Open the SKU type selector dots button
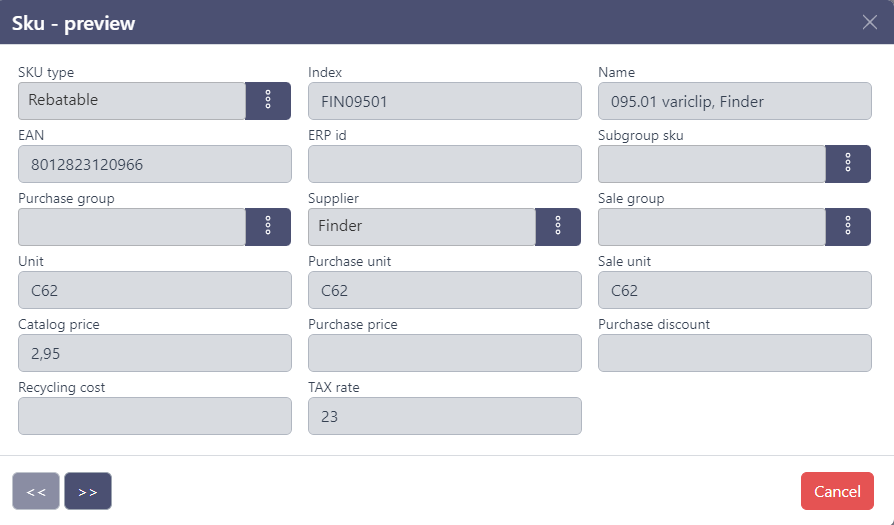This screenshot has width=894, height=525. [x=268, y=101]
